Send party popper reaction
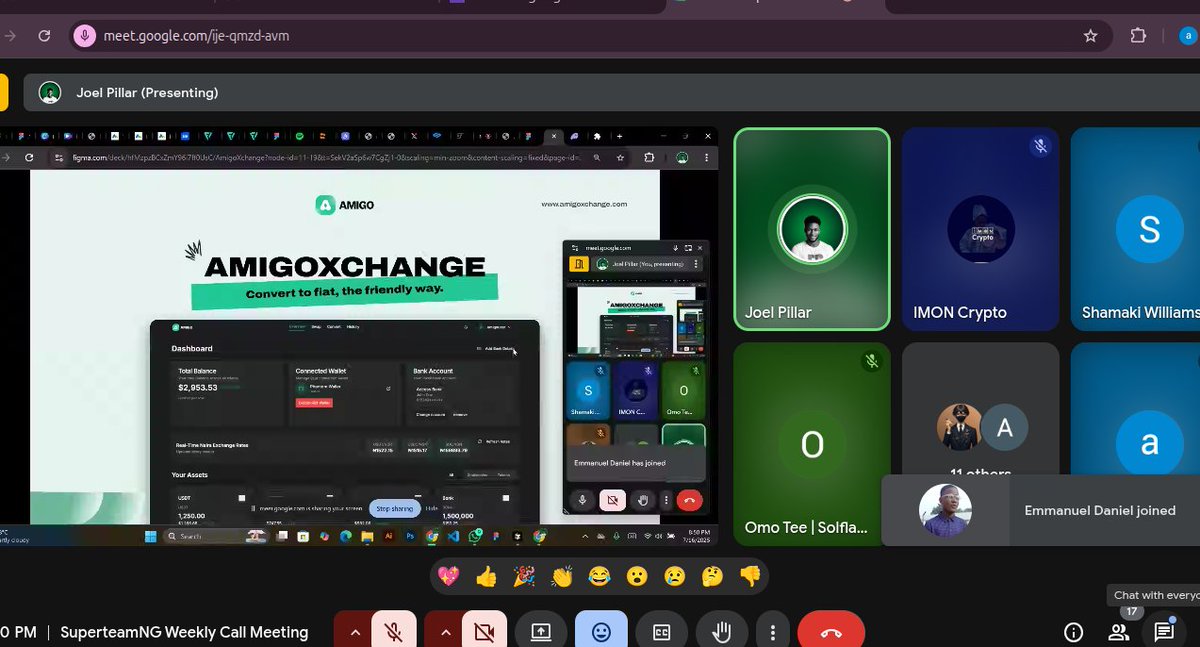This screenshot has width=1200, height=647. (524, 577)
